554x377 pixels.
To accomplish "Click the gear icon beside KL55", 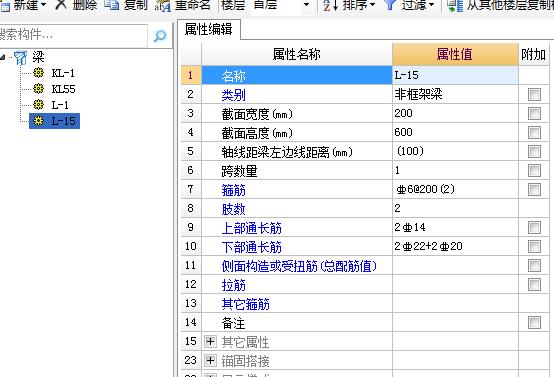I will pyautogui.click(x=38, y=89).
